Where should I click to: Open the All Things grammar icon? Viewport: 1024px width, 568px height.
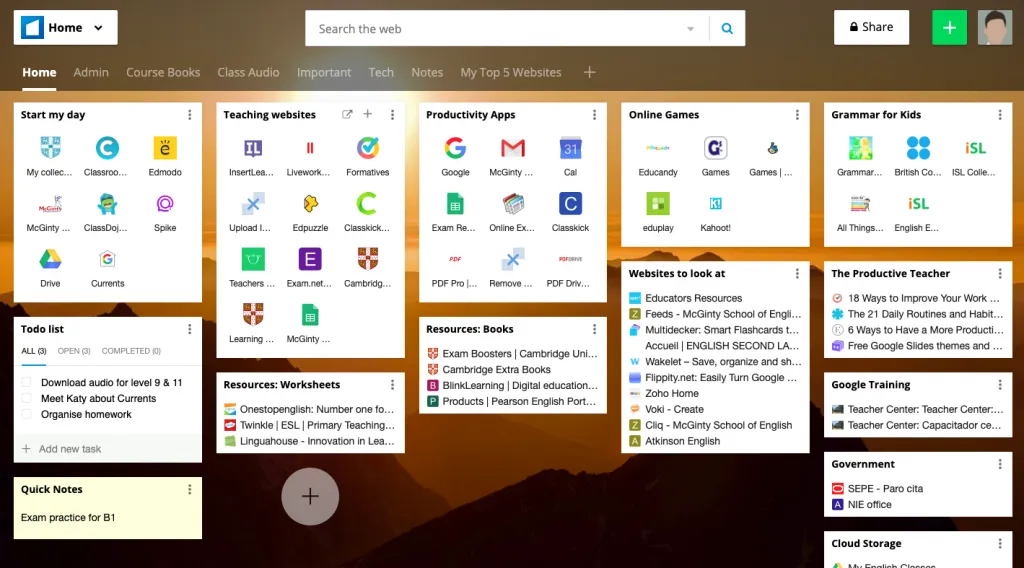pos(860,204)
